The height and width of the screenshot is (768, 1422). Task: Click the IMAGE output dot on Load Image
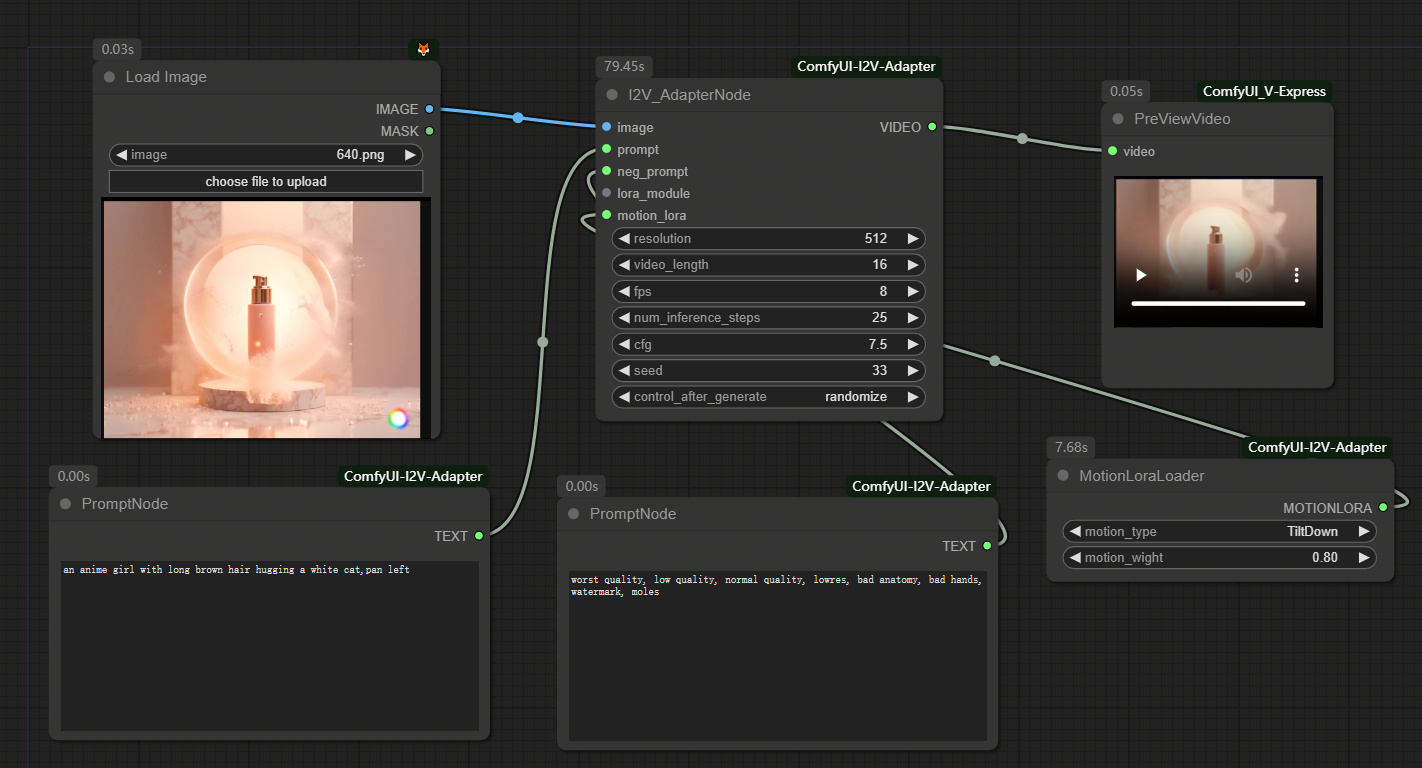point(430,109)
